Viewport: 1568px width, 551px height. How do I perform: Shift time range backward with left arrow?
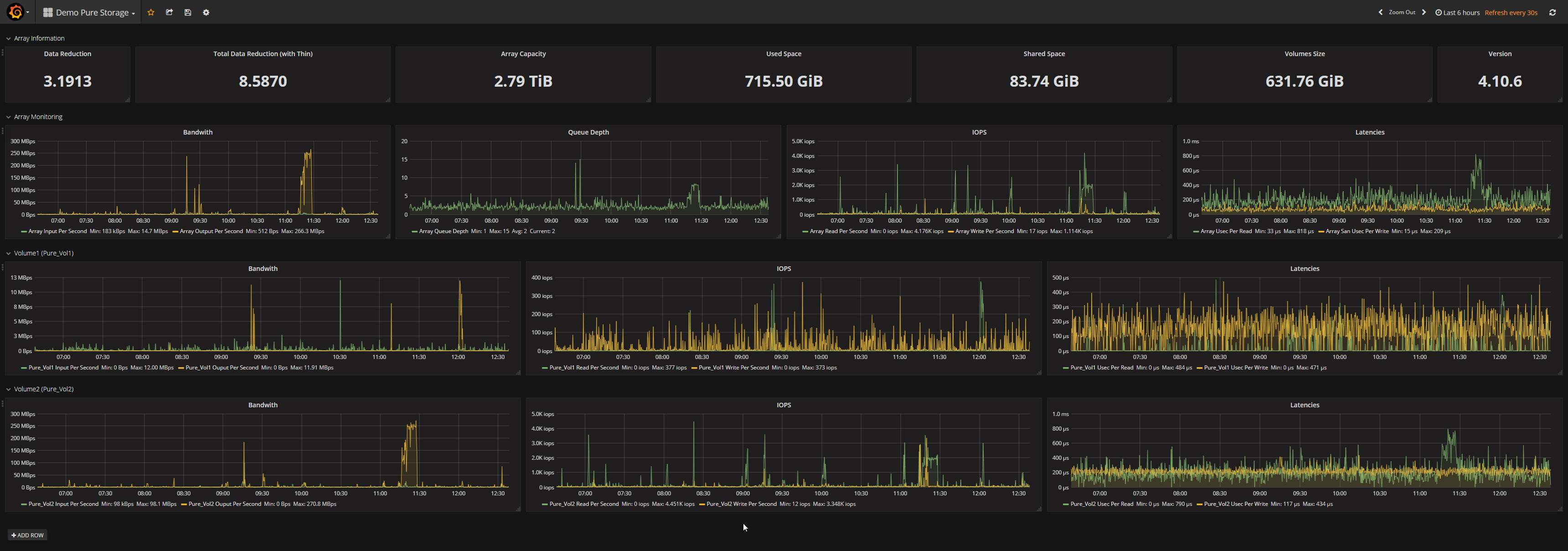point(1381,12)
